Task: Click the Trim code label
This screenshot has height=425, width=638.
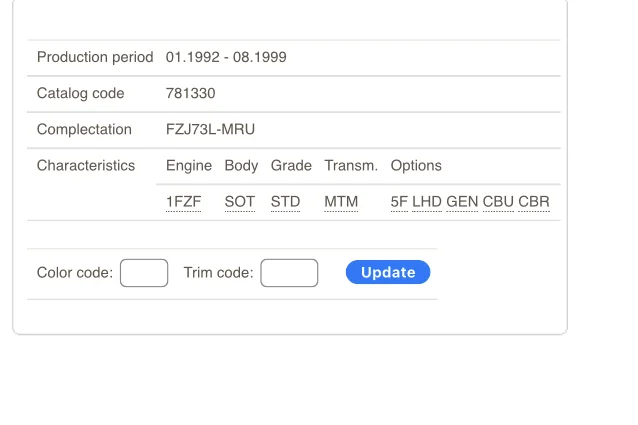Action: point(218,273)
